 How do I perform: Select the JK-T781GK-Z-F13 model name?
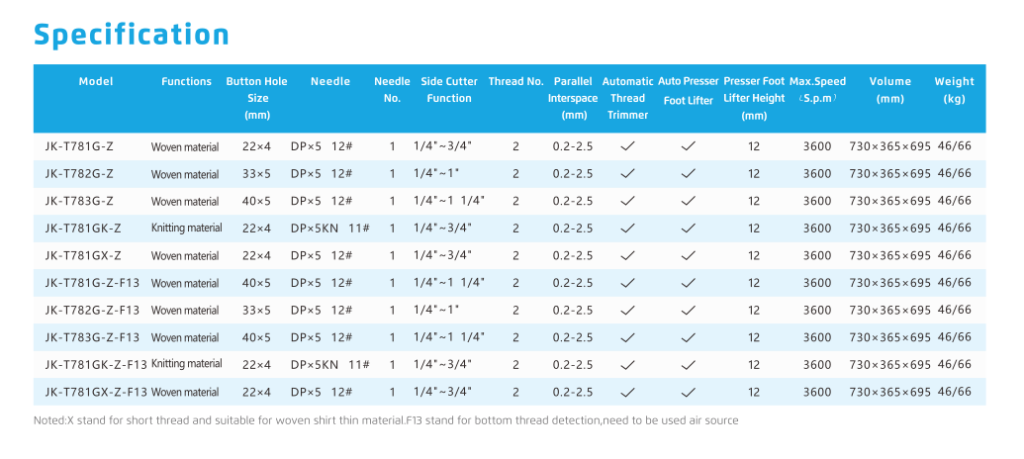[95, 364]
